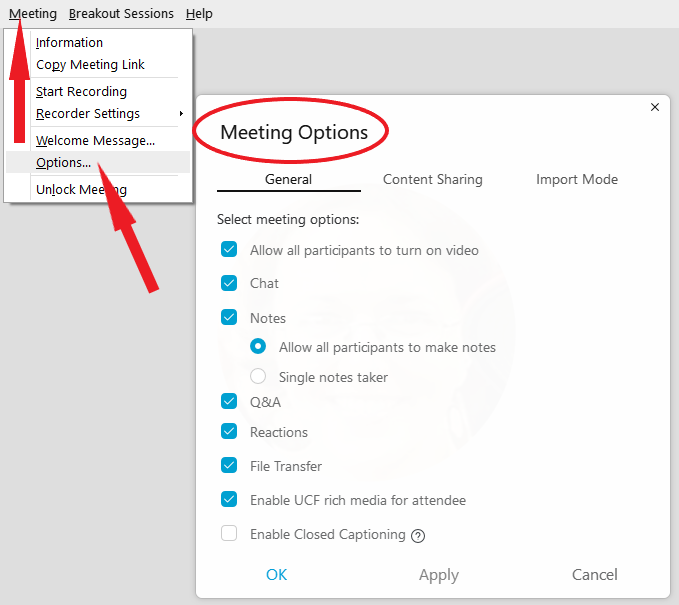Switch to the Content Sharing tab
The width and height of the screenshot is (679, 605).
pos(433,179)
